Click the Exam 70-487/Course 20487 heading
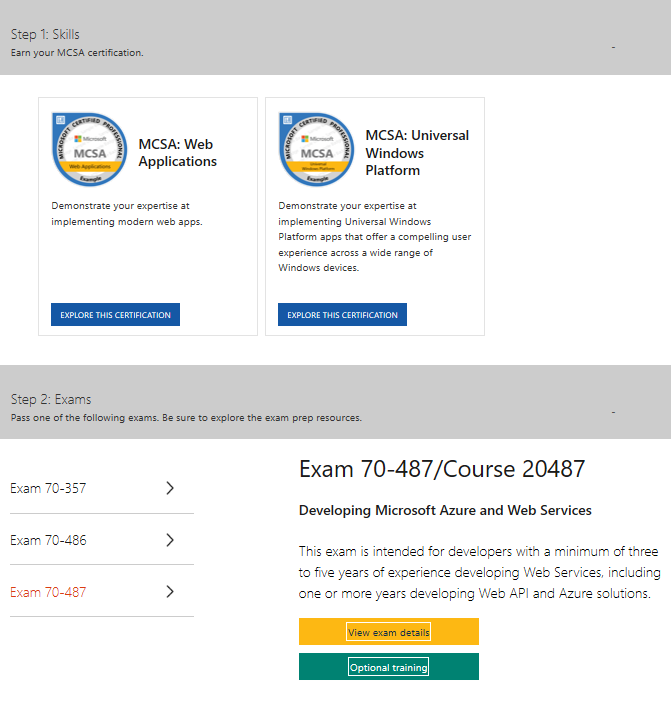The image size is (671, 711). tap(442, 469)
